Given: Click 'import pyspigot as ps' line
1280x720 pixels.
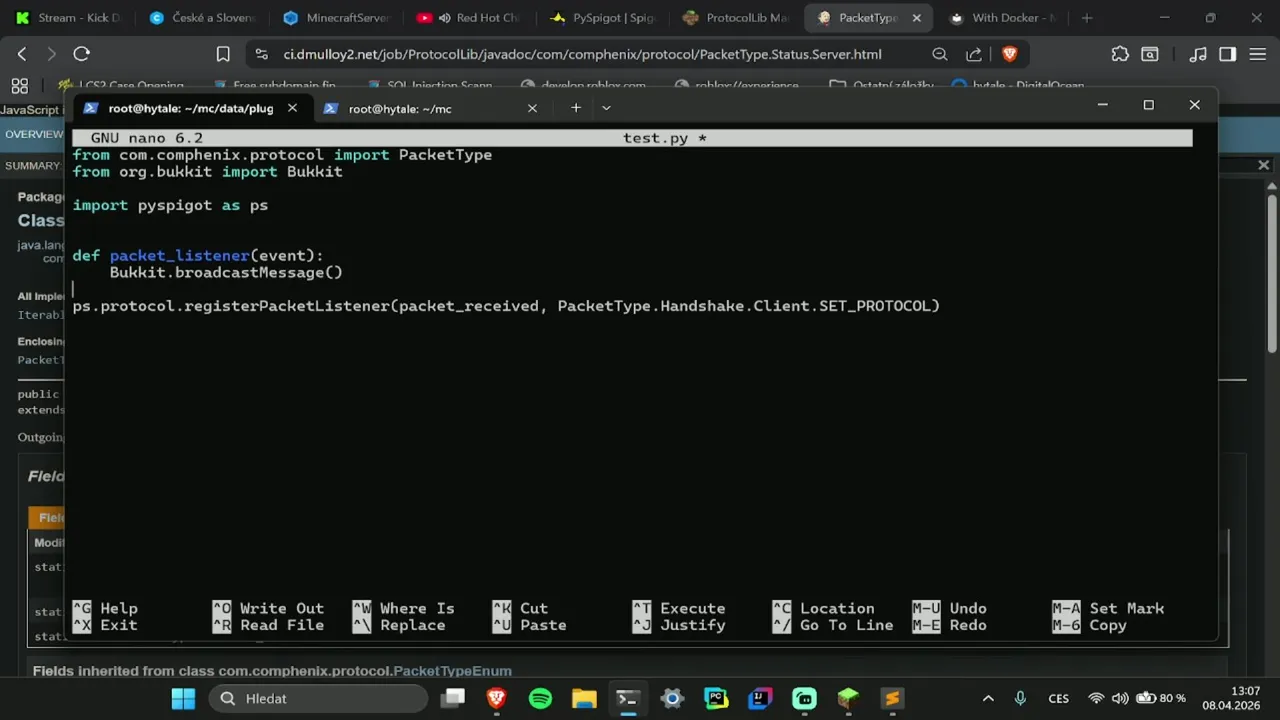Looking at the screenshot, I should [170, 205].
